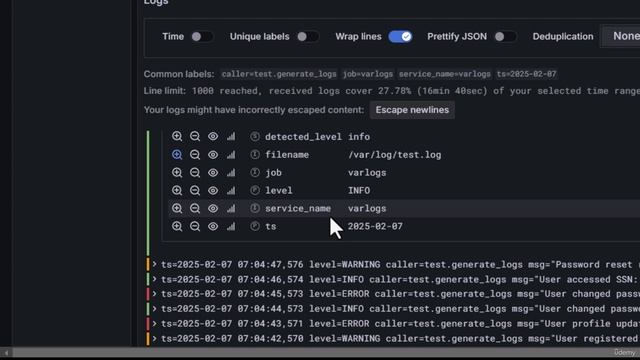
Task: Click the /var/log/test.log filename value
Action: click(395, 155)
